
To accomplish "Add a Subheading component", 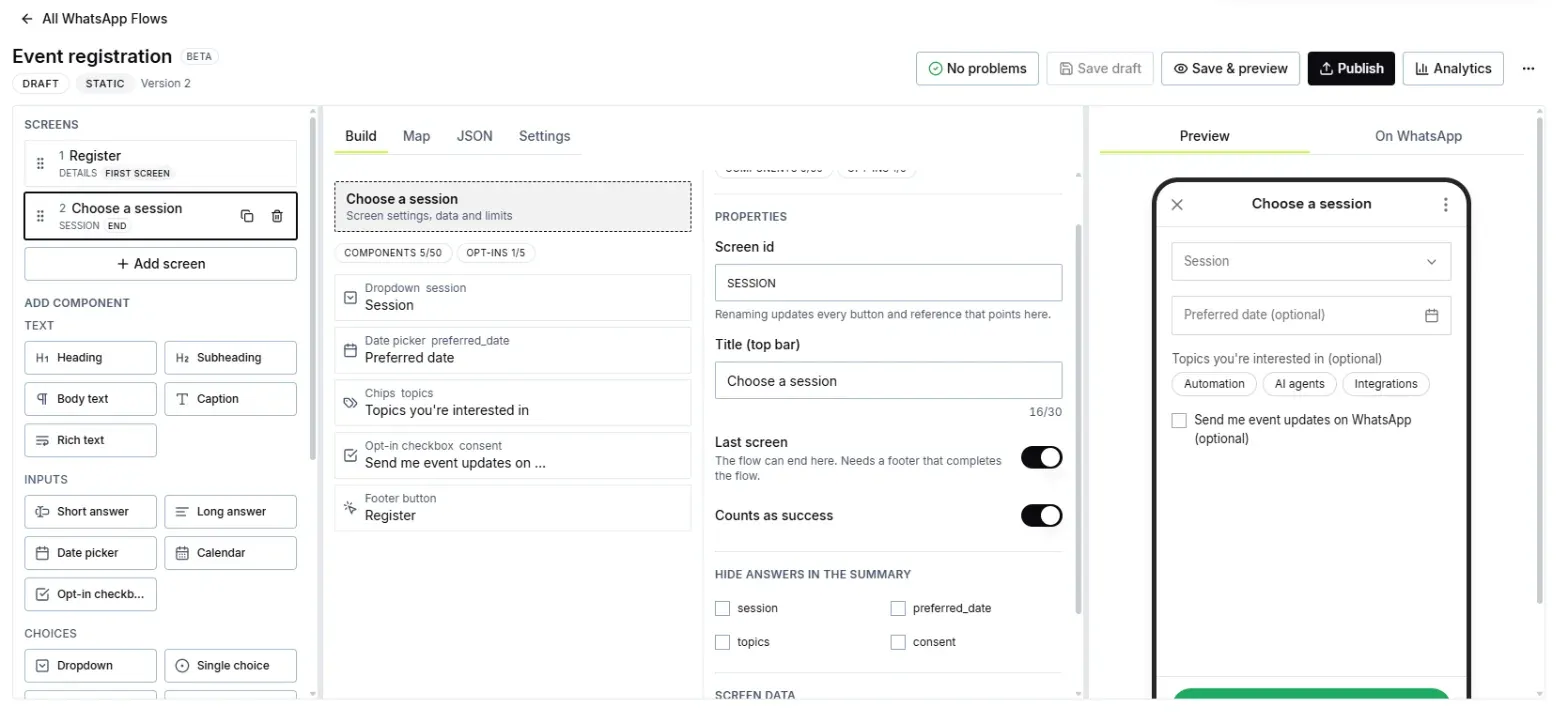I will (x=230, y=358).
